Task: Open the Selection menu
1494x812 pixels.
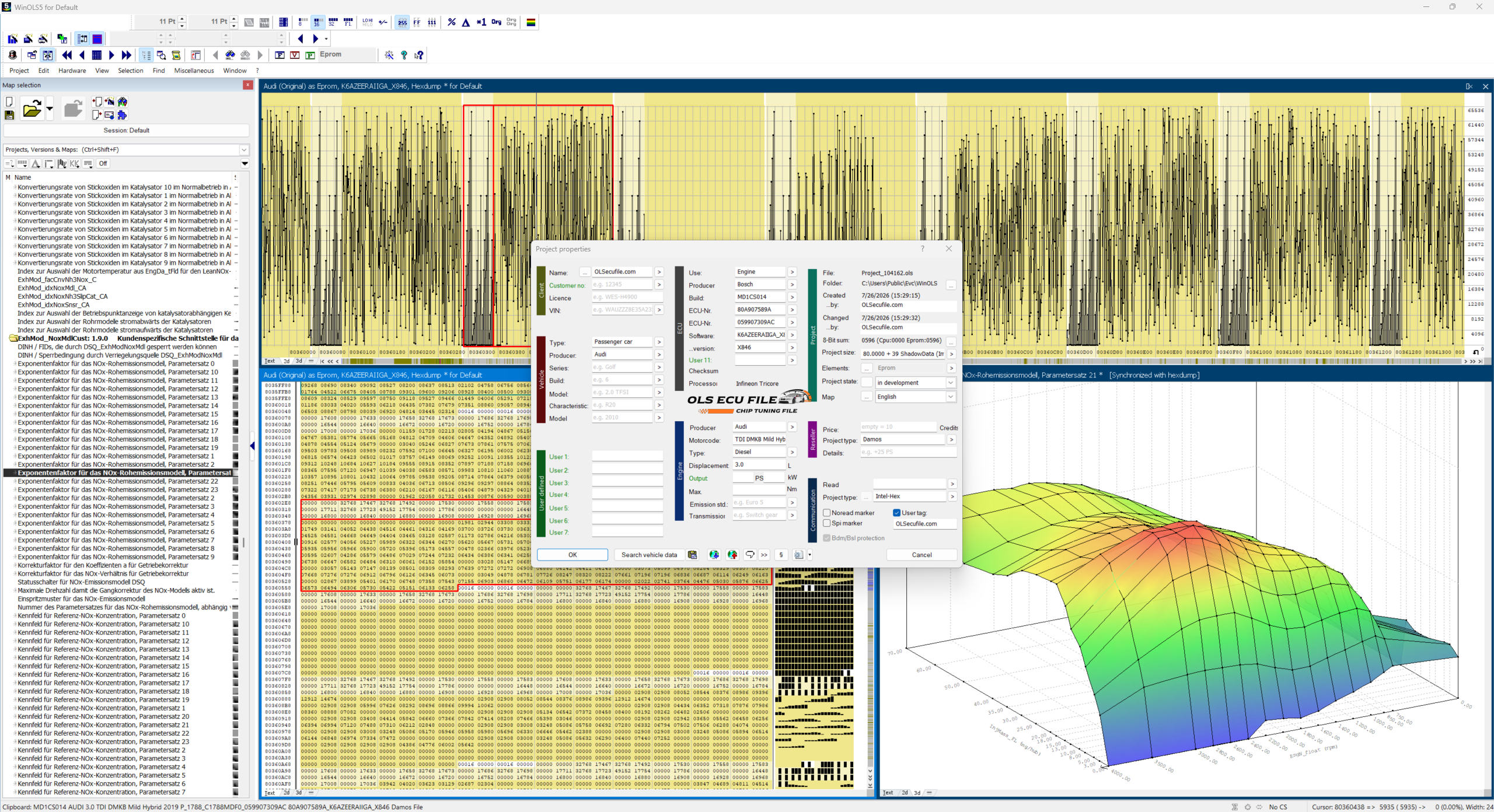Action: (130, 71)
